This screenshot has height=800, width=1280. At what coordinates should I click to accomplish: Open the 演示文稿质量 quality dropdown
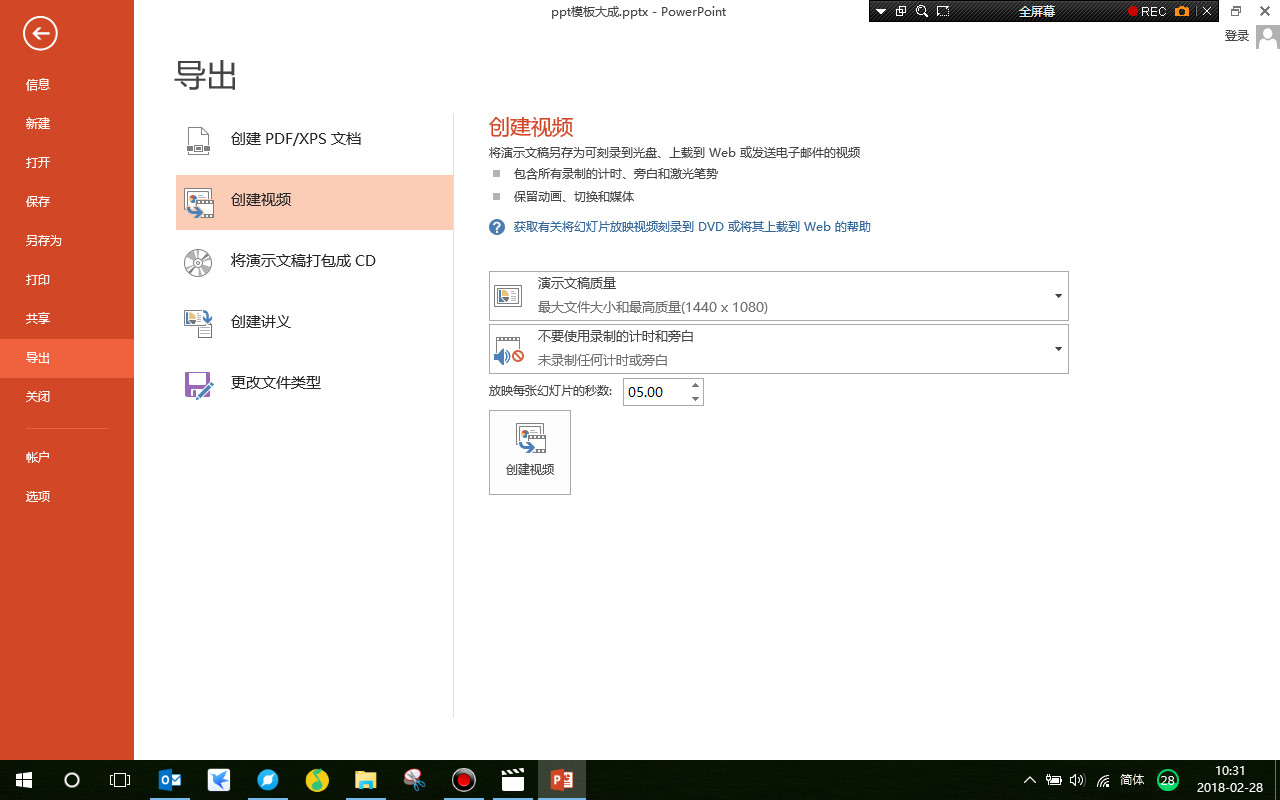pos(1057,296)
